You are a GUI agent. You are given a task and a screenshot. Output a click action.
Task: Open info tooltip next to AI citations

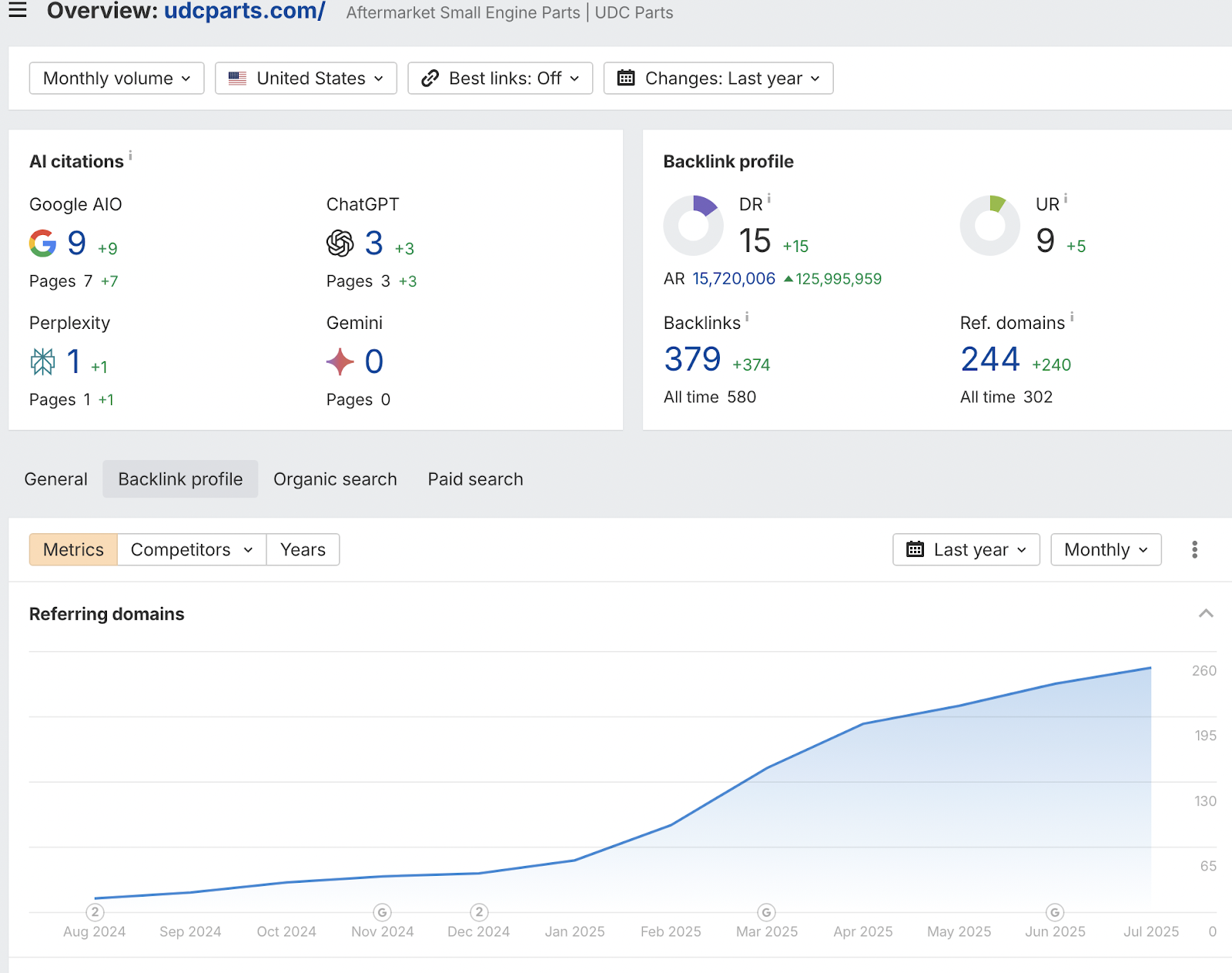click(130, 155)
